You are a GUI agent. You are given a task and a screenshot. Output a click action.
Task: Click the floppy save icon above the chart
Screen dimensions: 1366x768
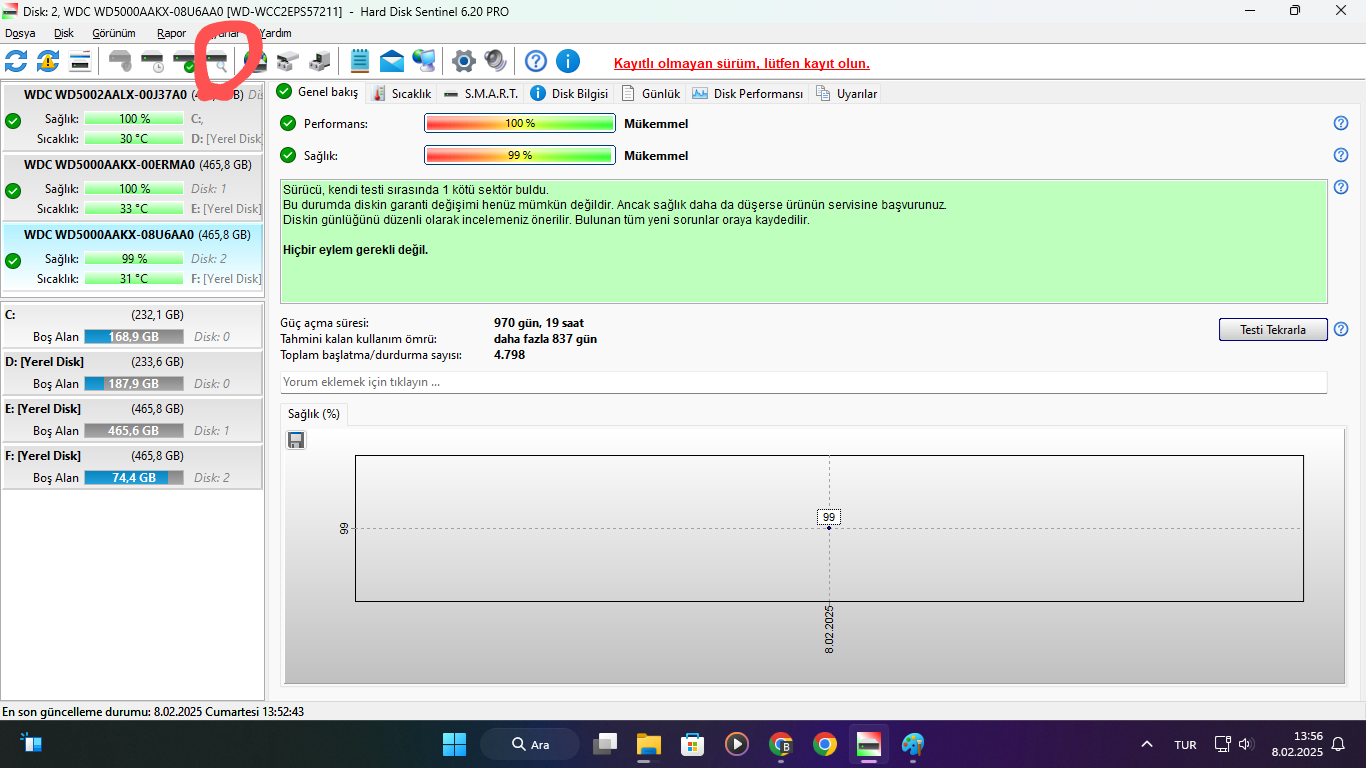[x=296, y=440]
